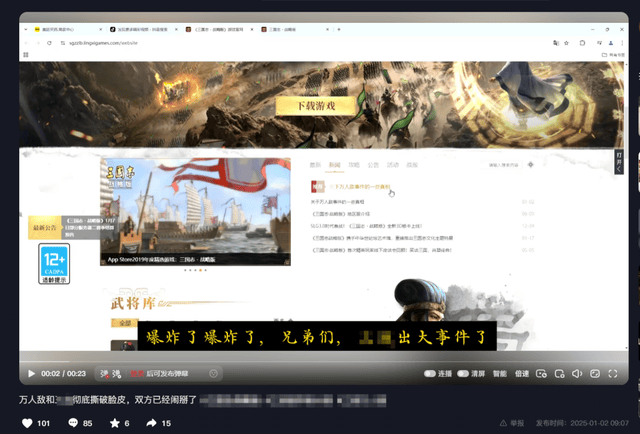The image size is (640, 434).
Task: Open the highlighted gold headline news link
Action: [x=360, y=187]
